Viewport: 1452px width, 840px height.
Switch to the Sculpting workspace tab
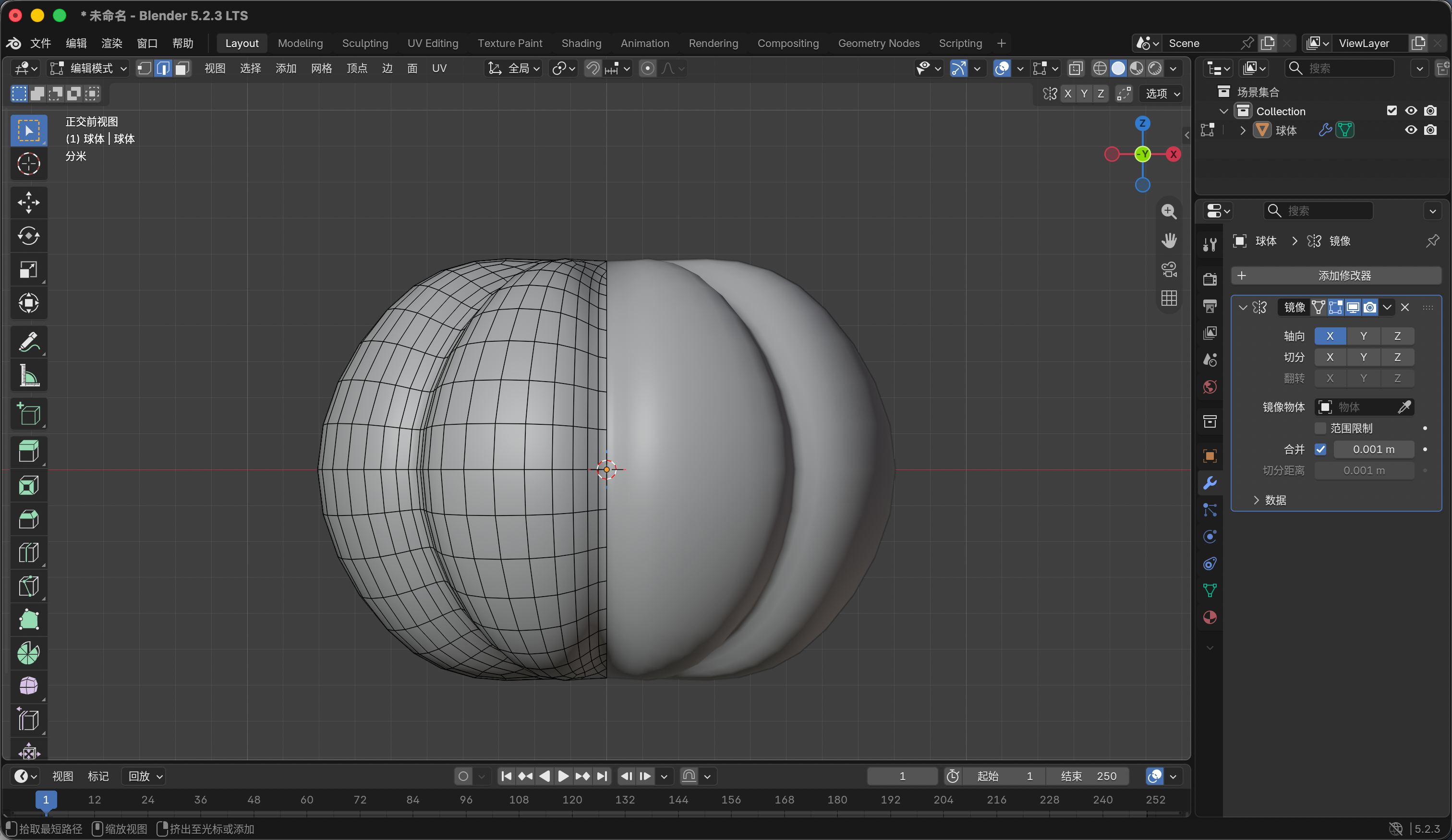(365, 43)
